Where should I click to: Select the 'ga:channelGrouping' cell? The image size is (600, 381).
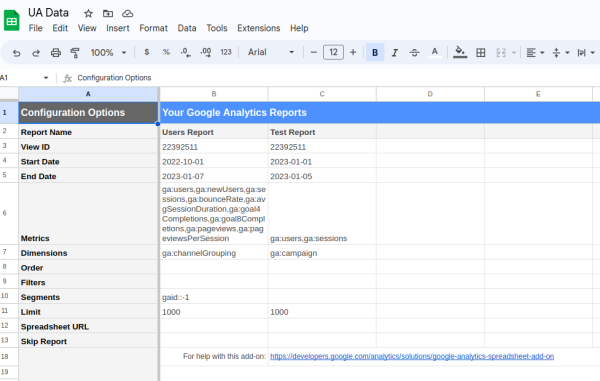(214, 253)
